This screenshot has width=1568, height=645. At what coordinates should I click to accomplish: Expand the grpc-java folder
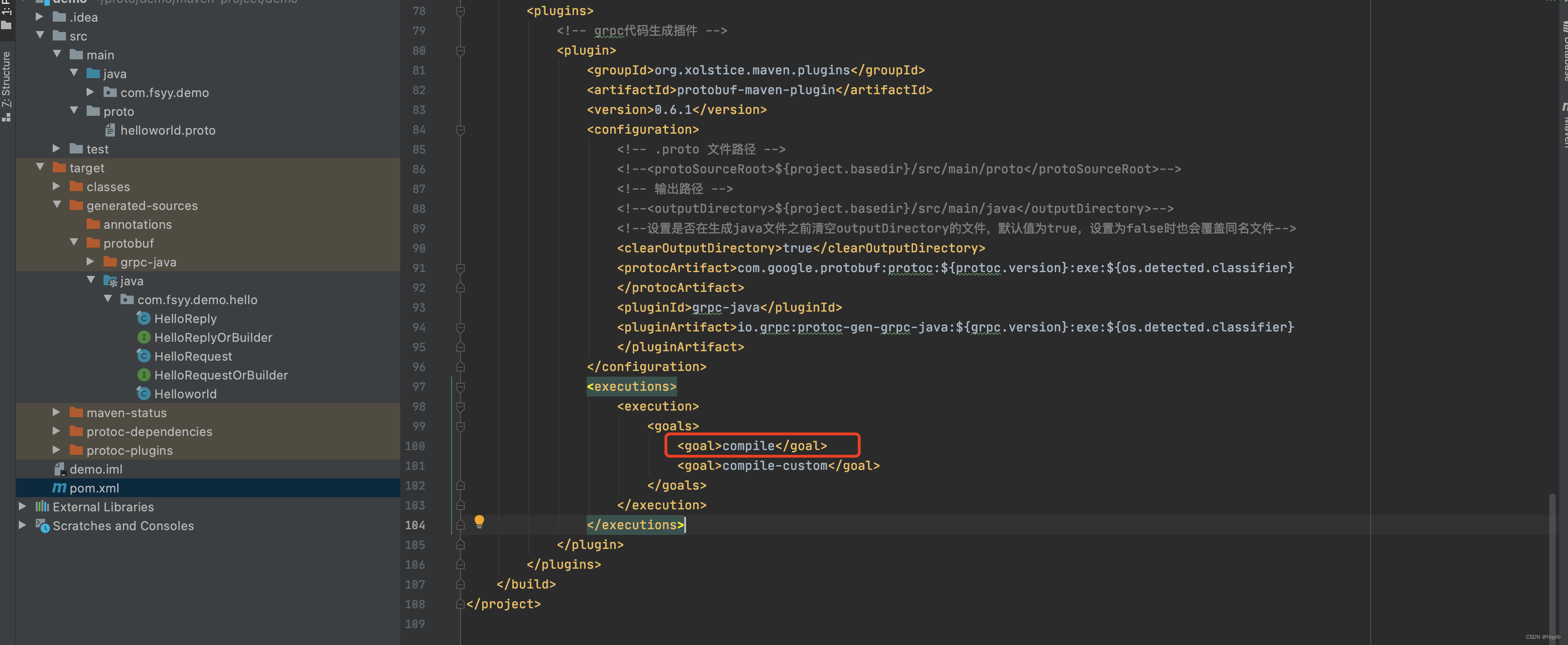(x=90, y=262)
